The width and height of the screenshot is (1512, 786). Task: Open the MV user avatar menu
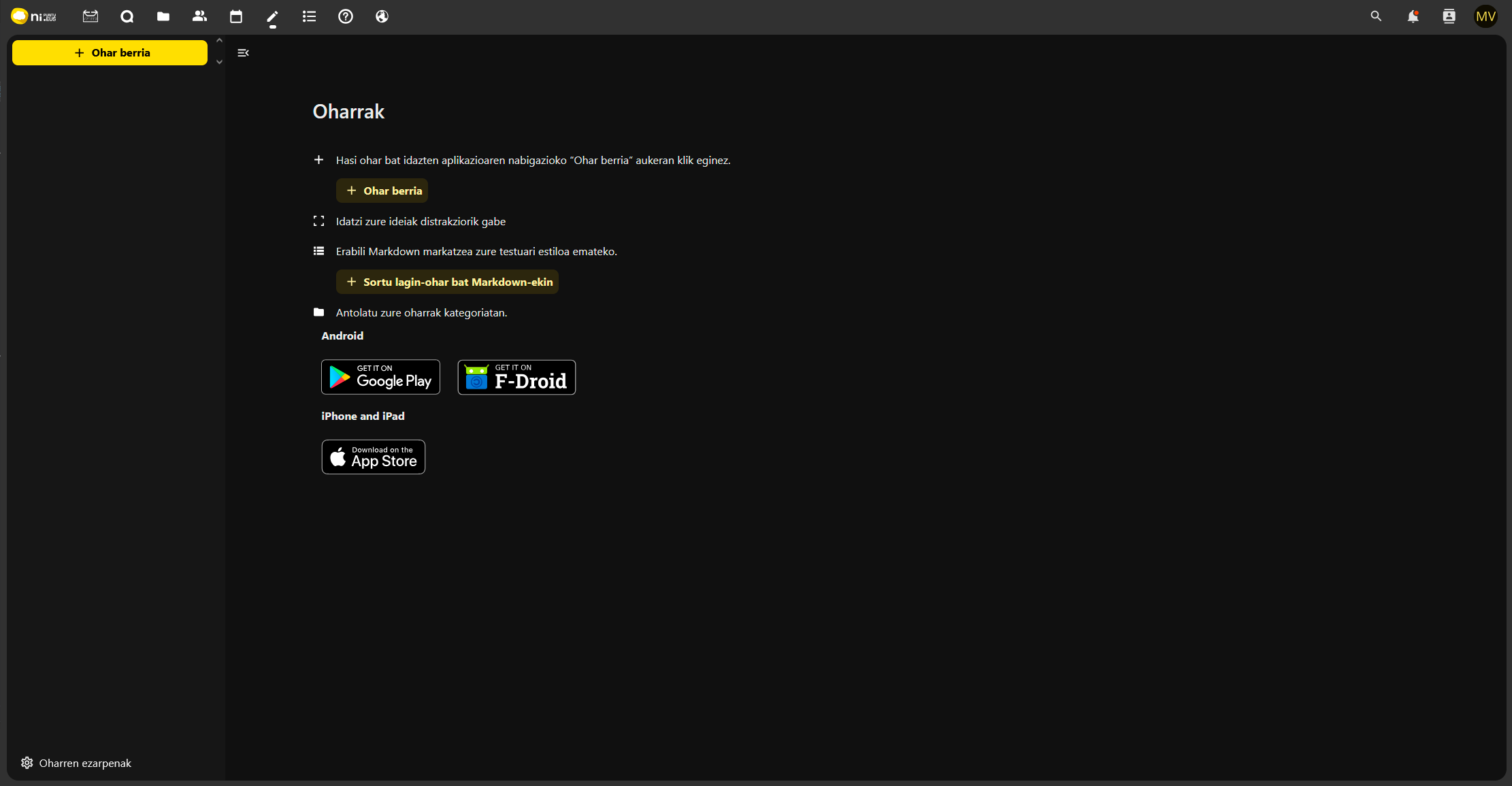(1485, 16)
